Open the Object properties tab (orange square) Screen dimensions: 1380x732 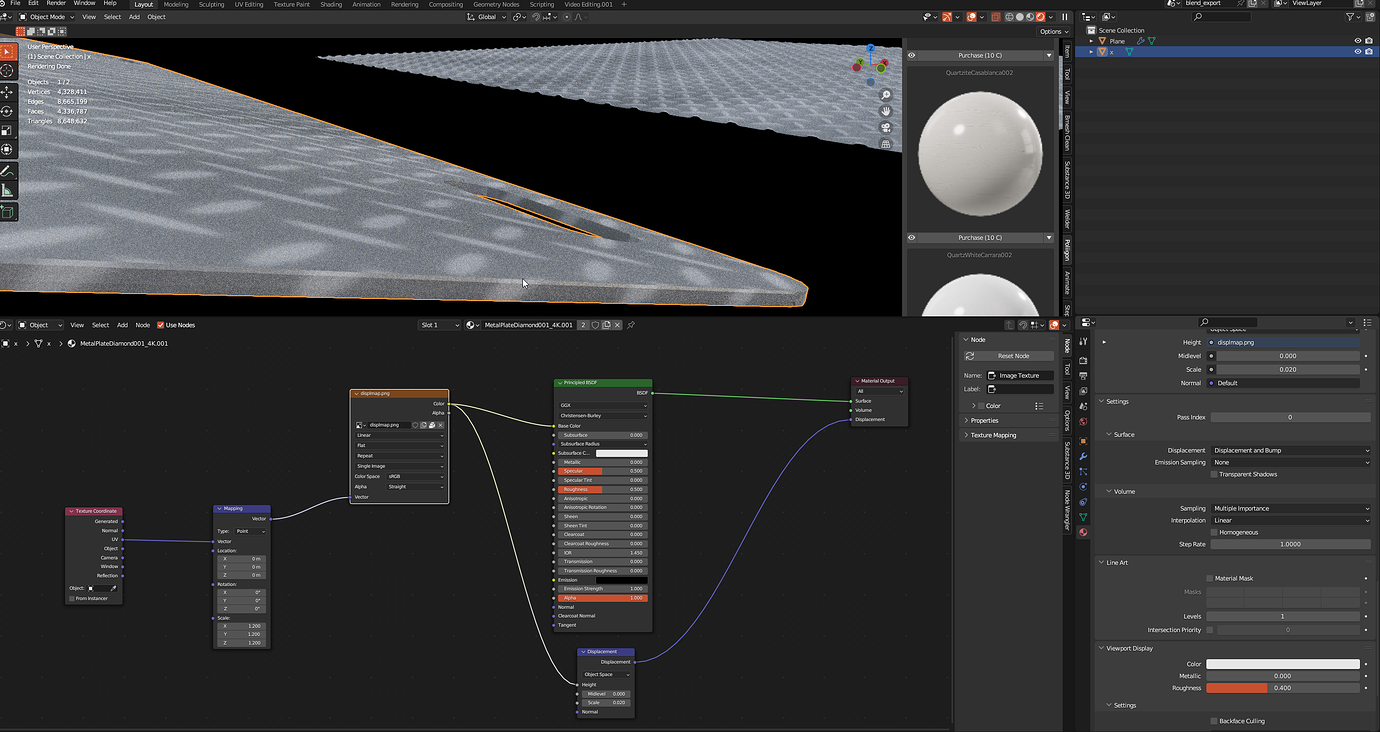1083,441
